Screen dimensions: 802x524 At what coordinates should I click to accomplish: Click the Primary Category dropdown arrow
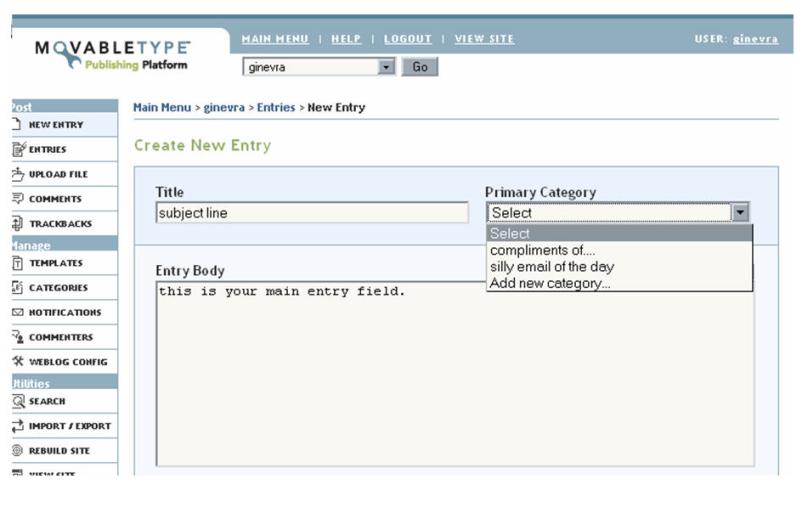tap(740, 212)
